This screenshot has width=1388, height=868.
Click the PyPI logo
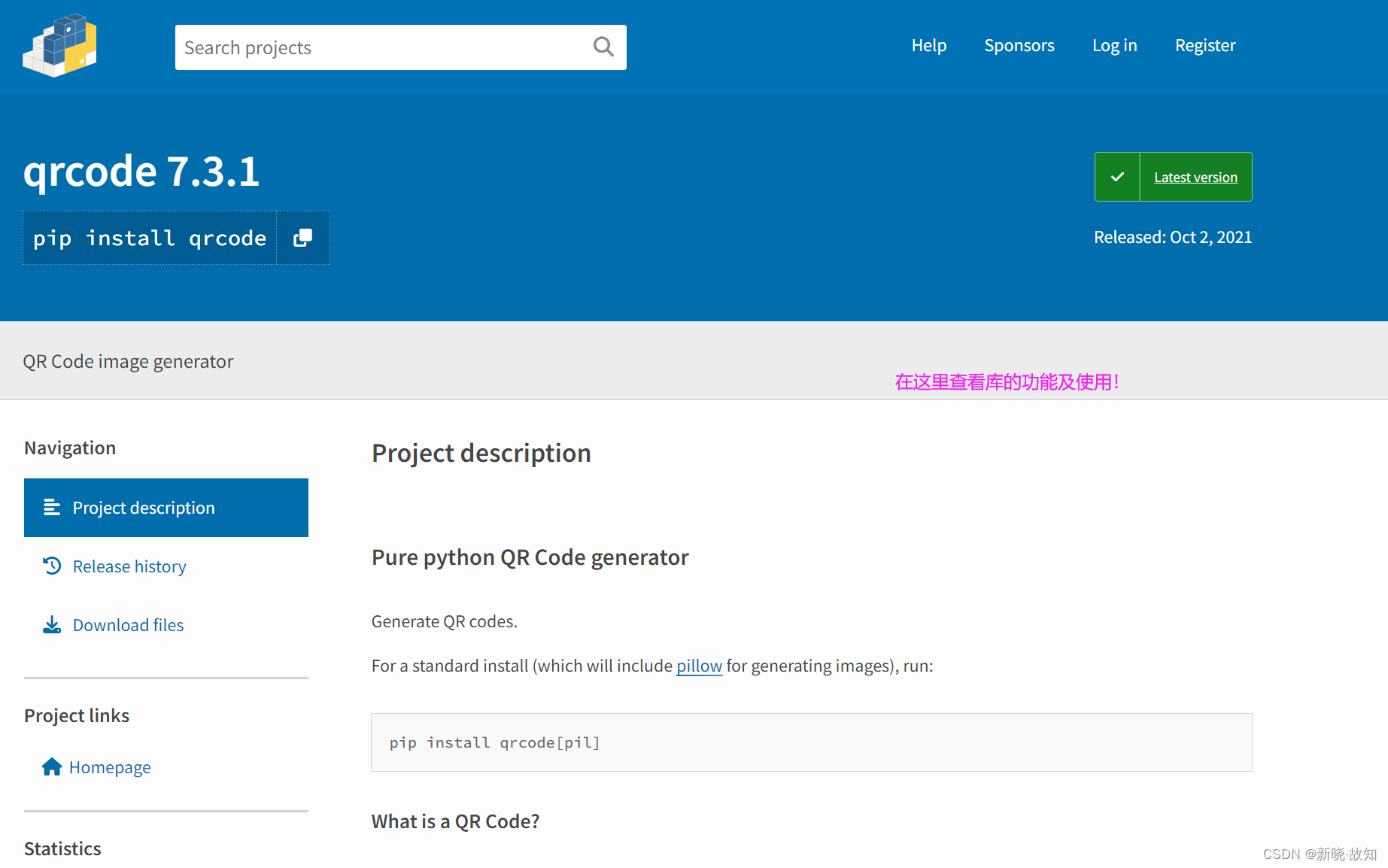coord(59,46)
